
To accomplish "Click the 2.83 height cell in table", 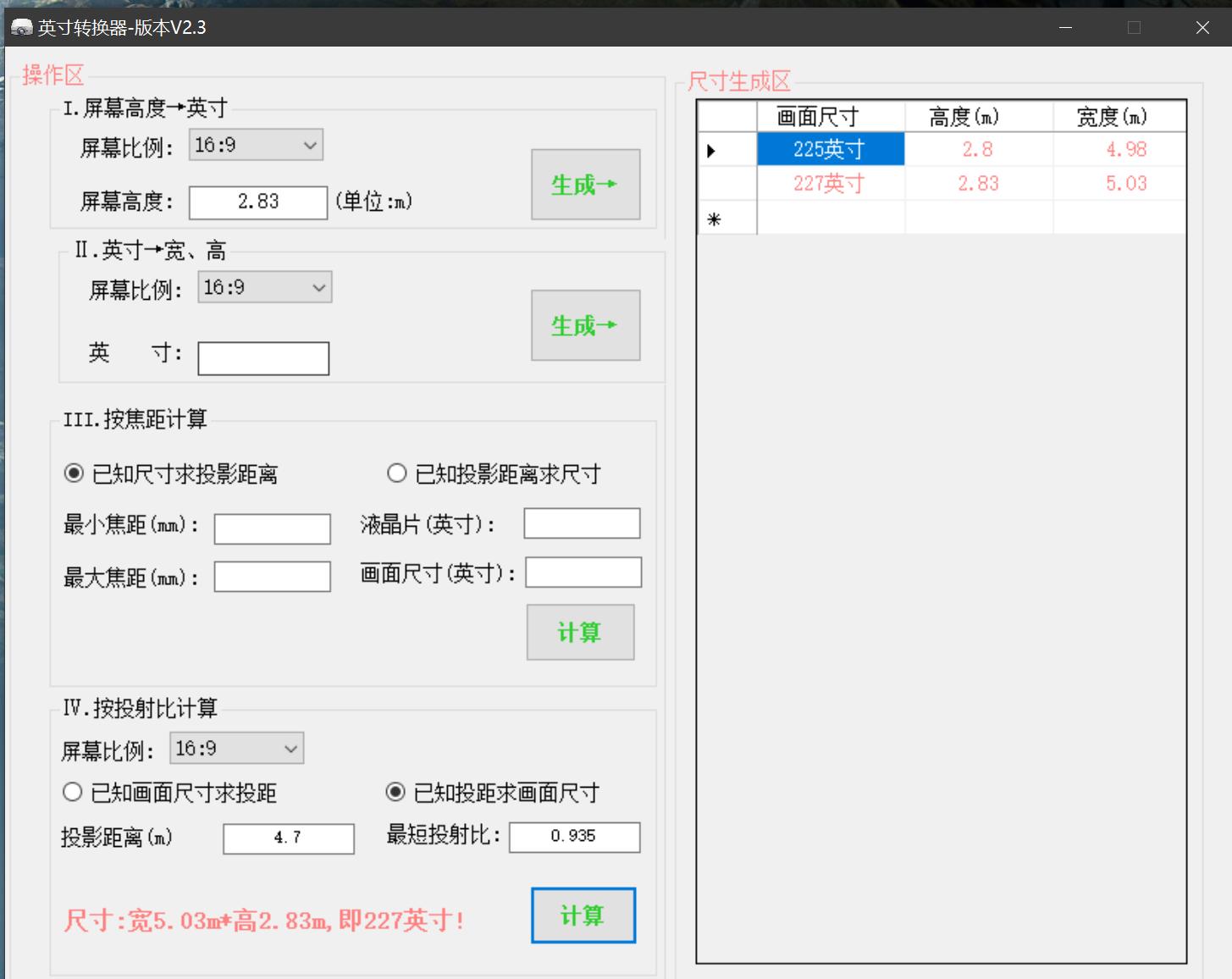I will click(979, 183).
